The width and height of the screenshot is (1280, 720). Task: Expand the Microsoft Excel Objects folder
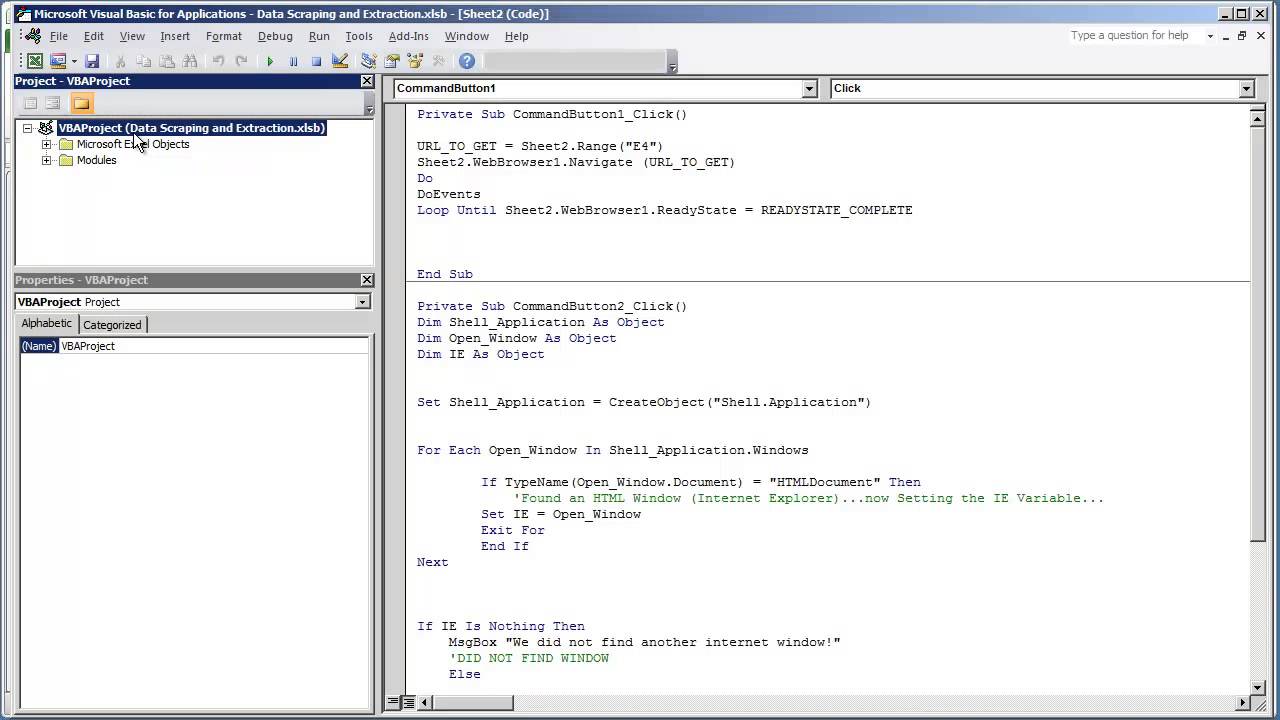46,144
